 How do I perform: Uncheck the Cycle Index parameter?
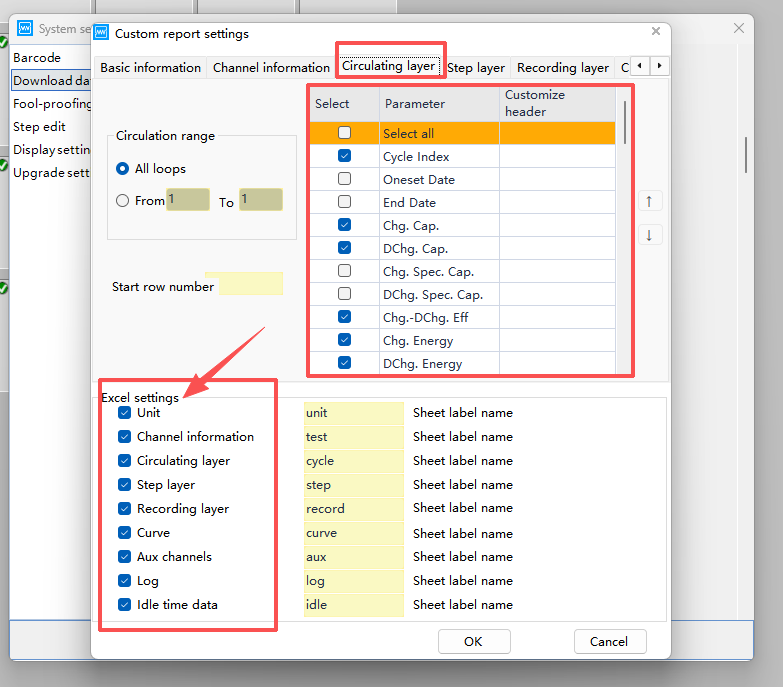click(344, 156)
